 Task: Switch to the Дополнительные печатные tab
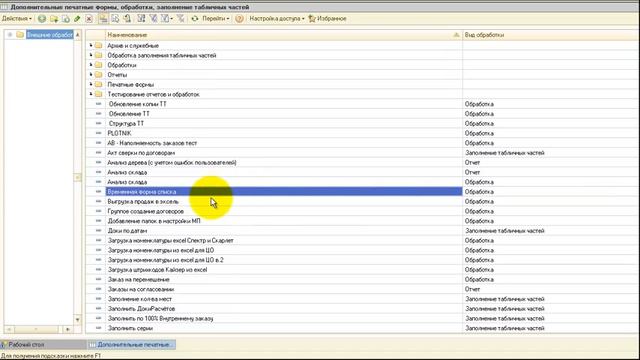click(131, 345)
